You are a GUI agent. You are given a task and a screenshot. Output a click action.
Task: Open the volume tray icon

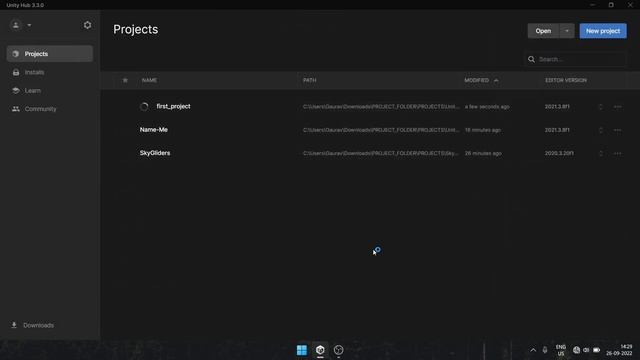pyautogui.click(x=586, y=350)
